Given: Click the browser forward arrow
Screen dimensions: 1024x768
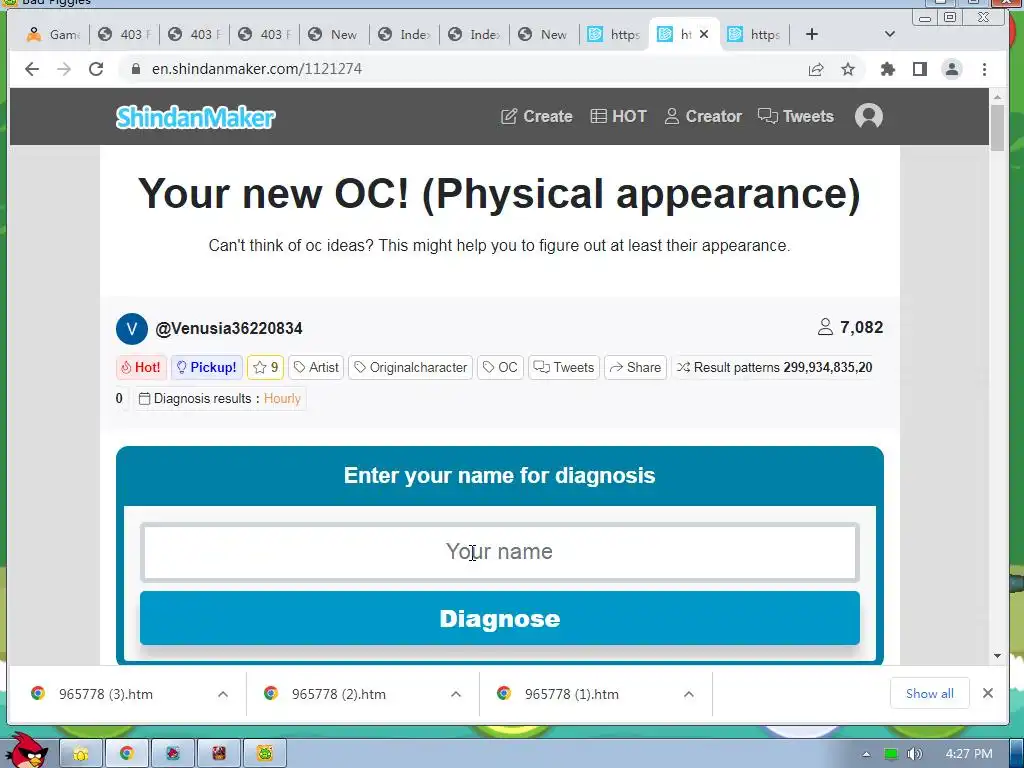Looking at the screenshot, I should coord(64,69).
